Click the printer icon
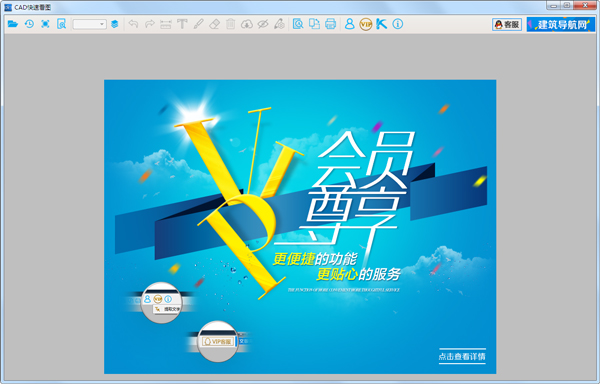The image size is (600, 384). pos(330,24)
